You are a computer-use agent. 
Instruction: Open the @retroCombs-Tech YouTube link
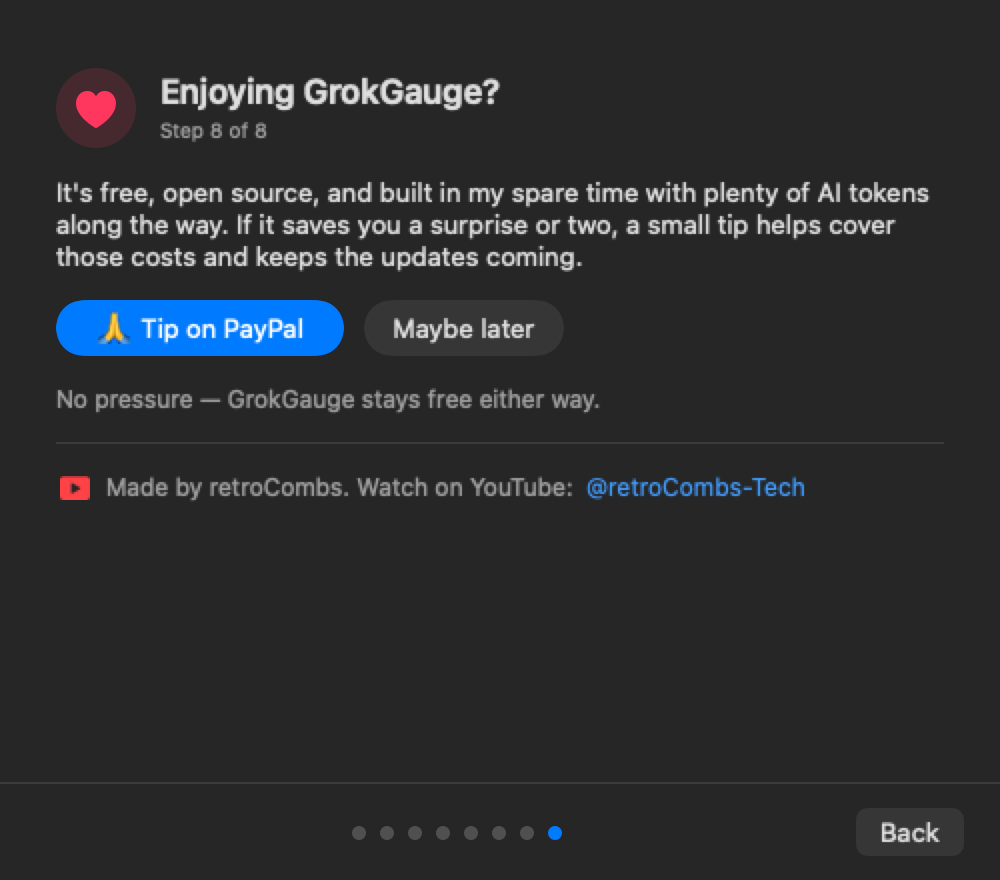click(x=695, y=488)
